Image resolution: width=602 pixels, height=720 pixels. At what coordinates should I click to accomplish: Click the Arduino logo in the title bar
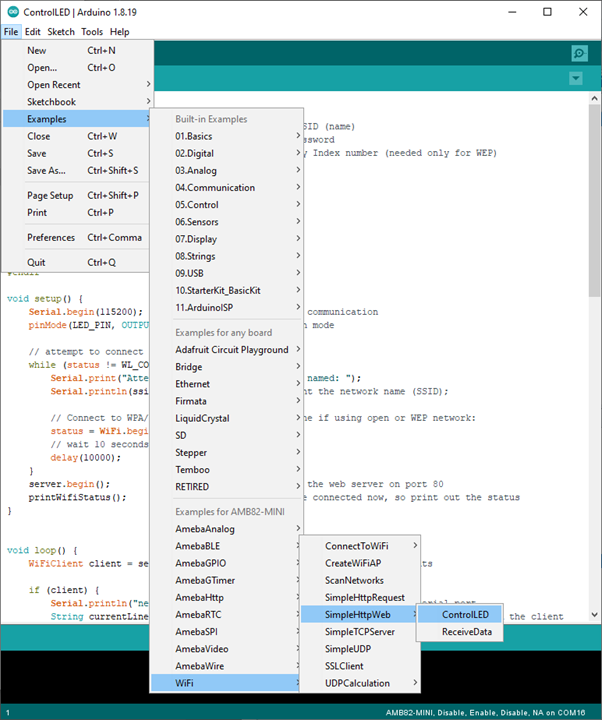11,12
